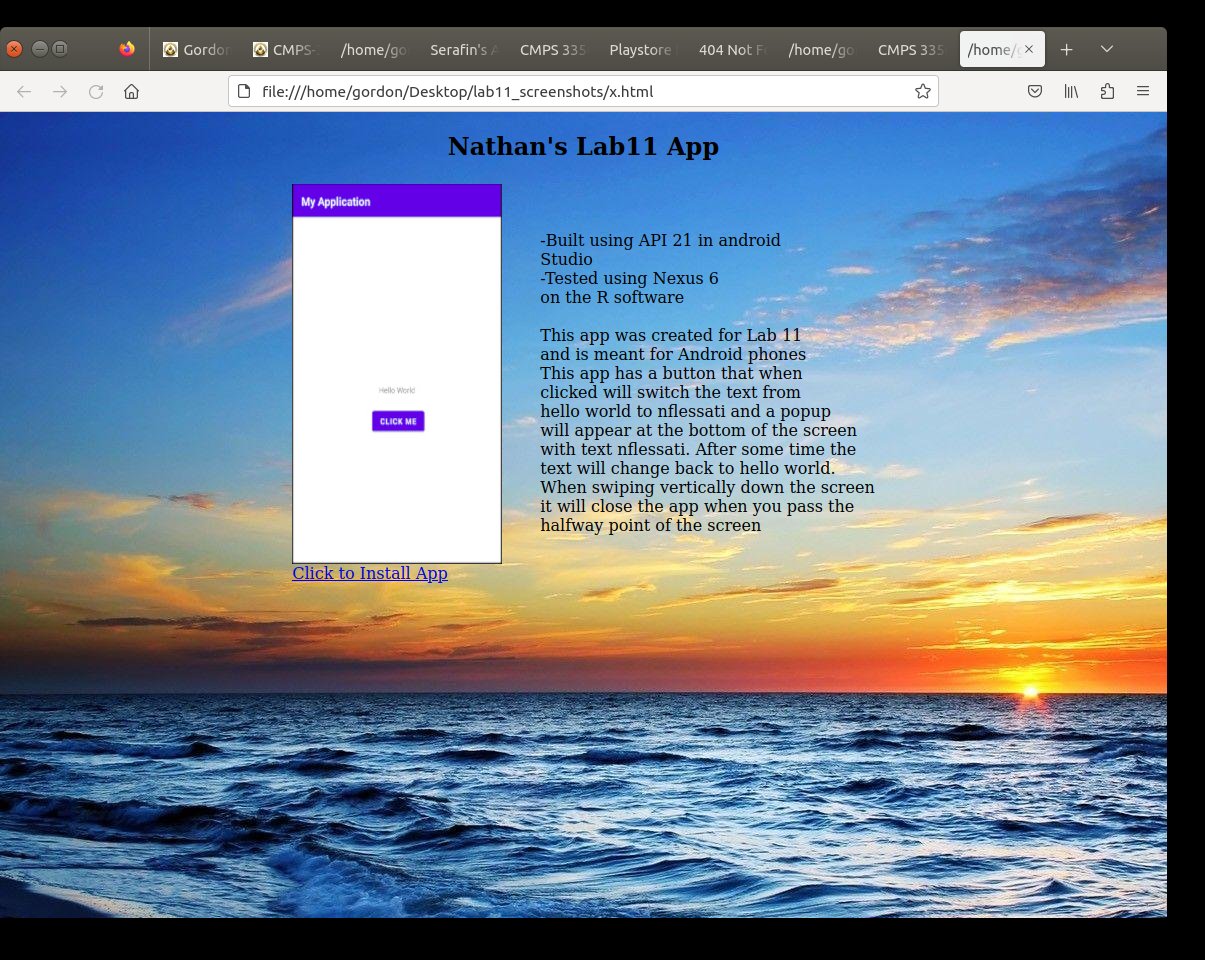Click the Forward navigation arrow
This screenshot has width=1205, height=960.
60,92
